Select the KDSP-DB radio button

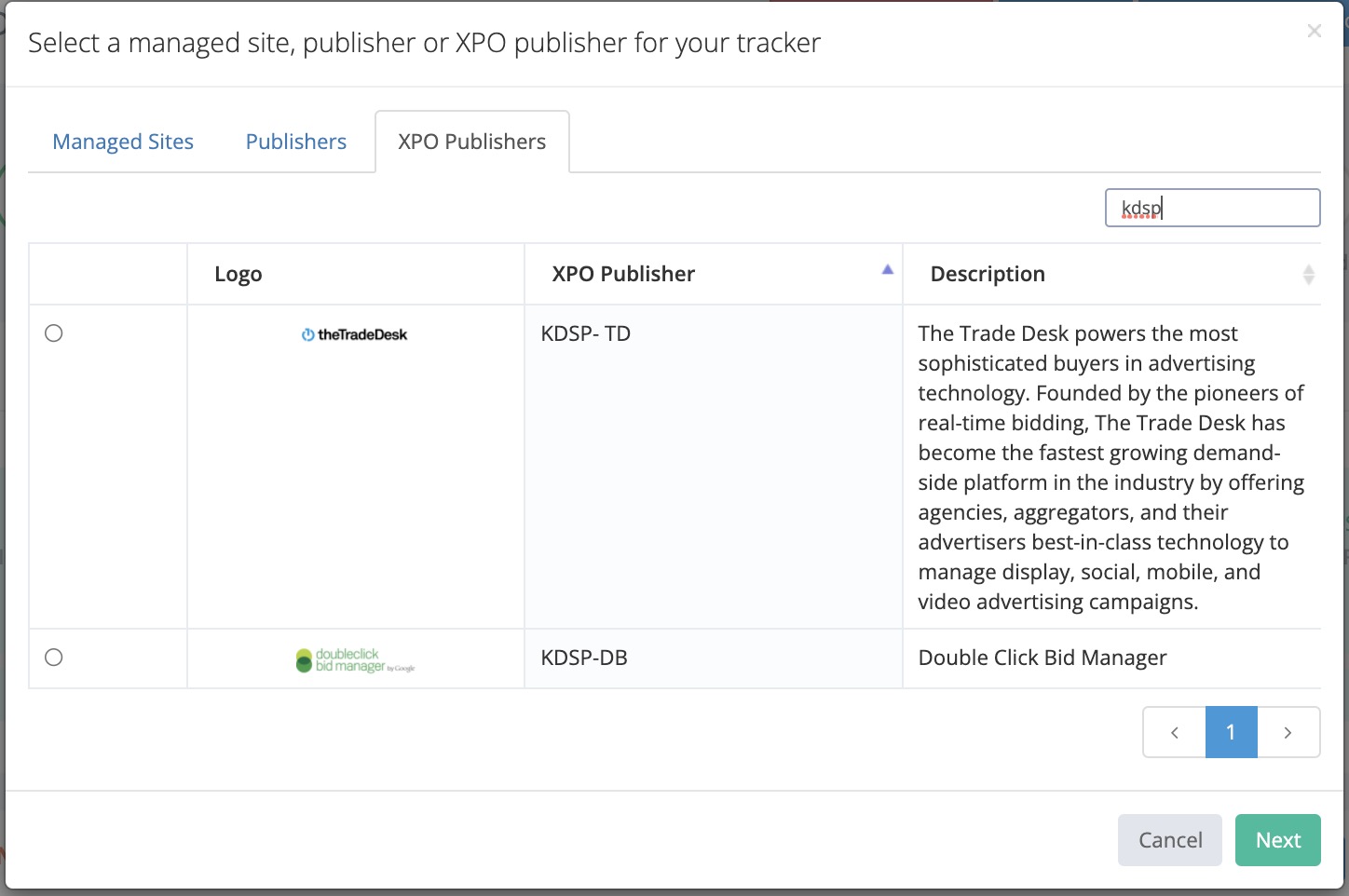point(54,658)
